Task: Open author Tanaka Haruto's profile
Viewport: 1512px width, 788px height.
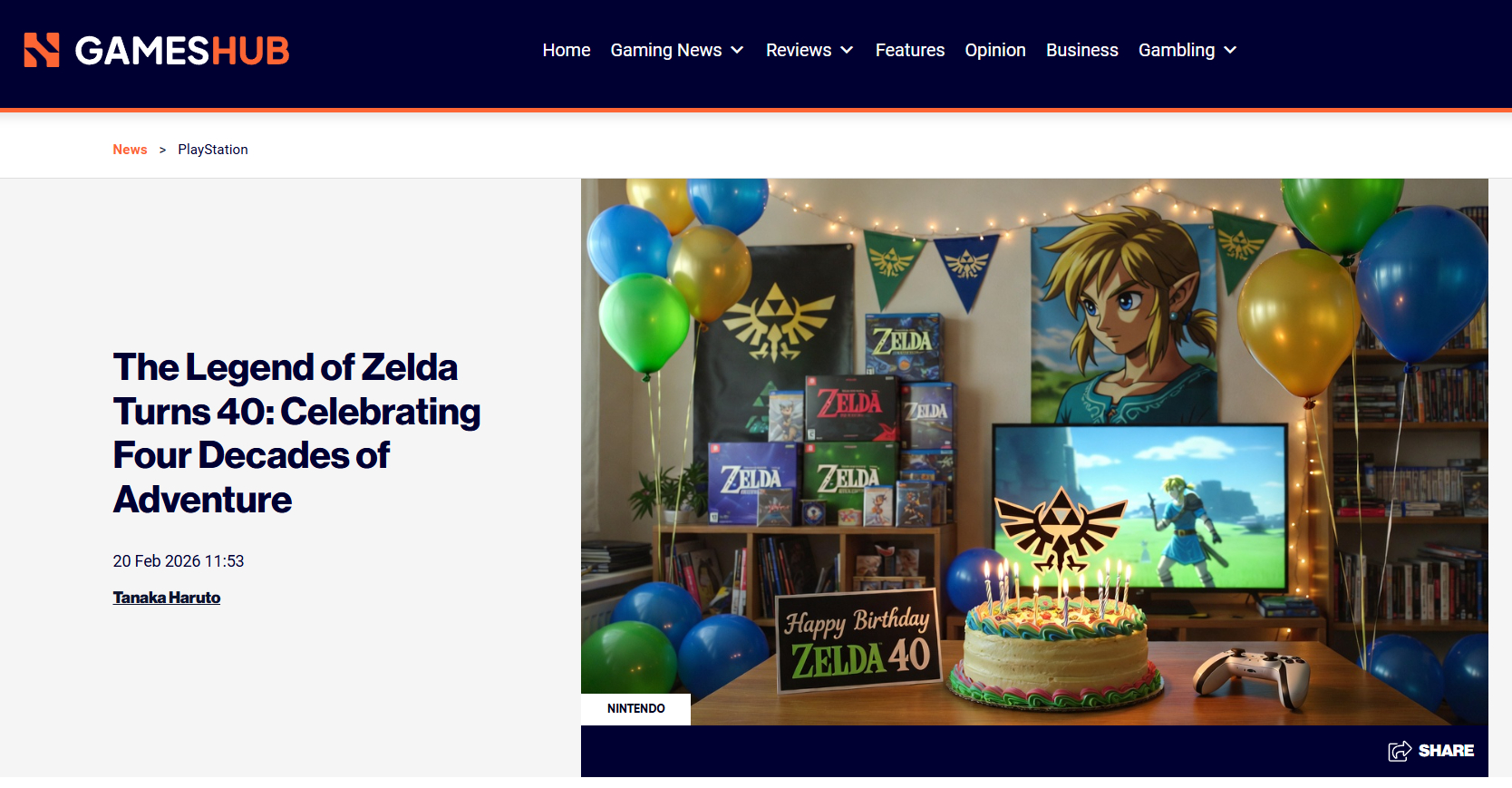Action: coord(167,598)
